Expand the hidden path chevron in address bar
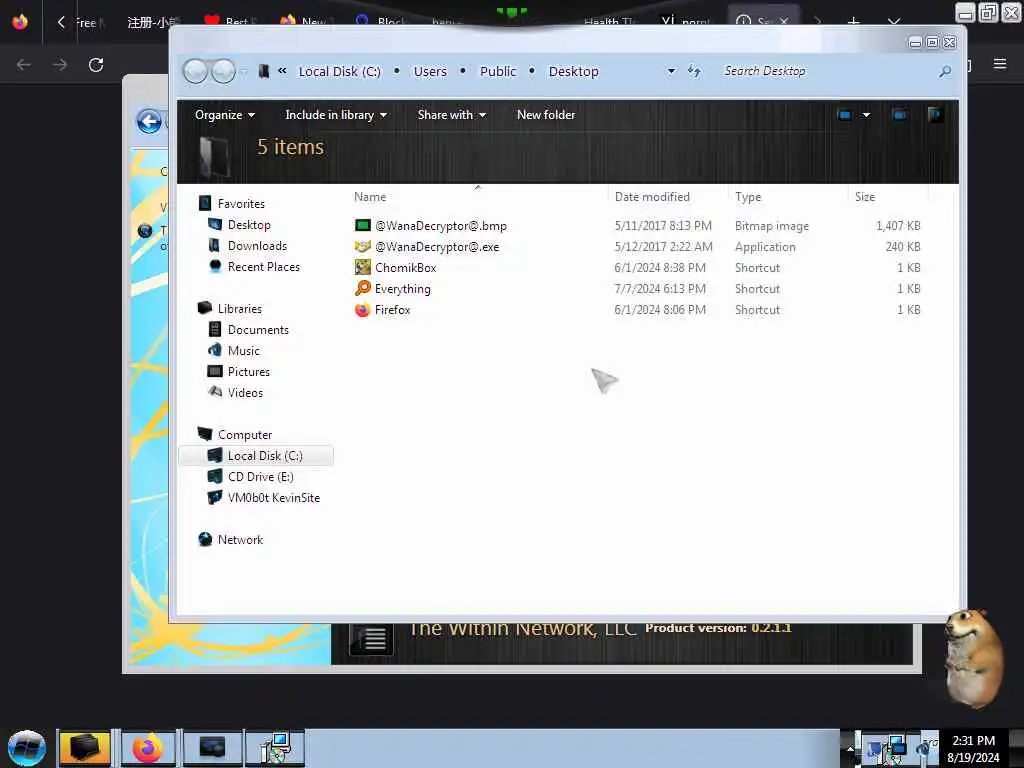Viewport: 1024px width, 768px height. click(282, 71)
